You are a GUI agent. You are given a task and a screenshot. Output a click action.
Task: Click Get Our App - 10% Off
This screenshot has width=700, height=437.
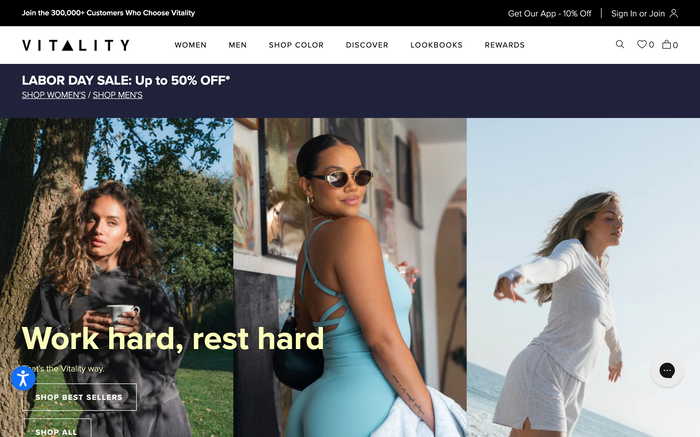coord(550,13)
